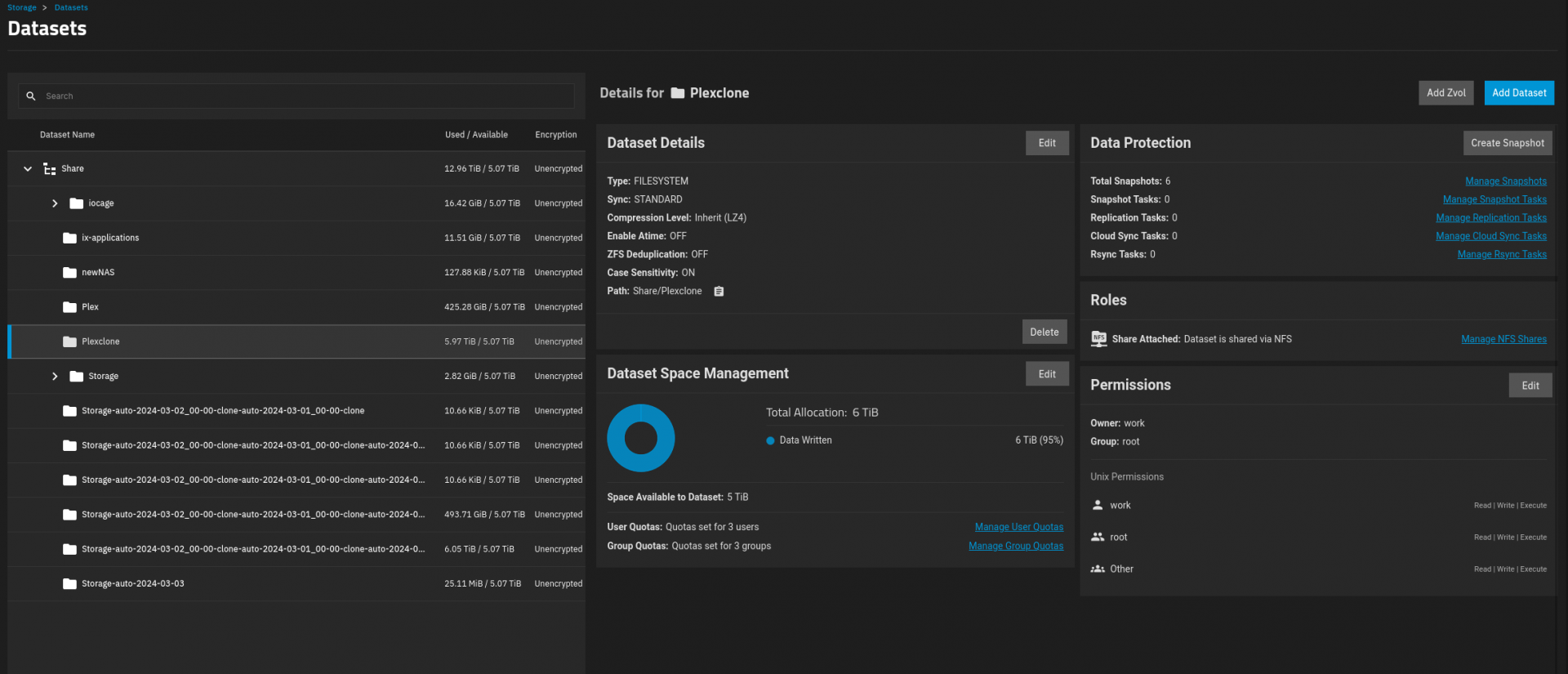The image size is (1568, 674).
Task: Click the Add Dataset button
Action: (1519, 93)
